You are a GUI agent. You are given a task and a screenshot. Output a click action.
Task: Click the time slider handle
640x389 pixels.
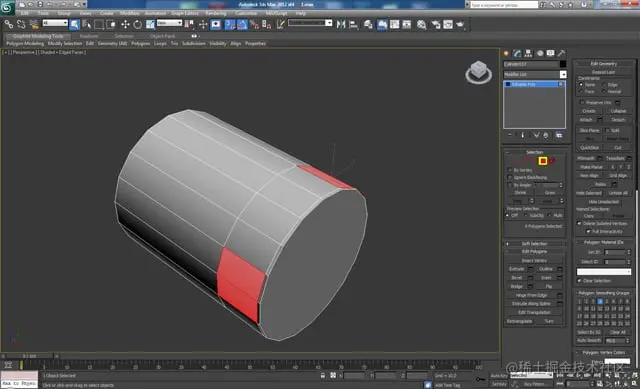[x=29, y=356]
